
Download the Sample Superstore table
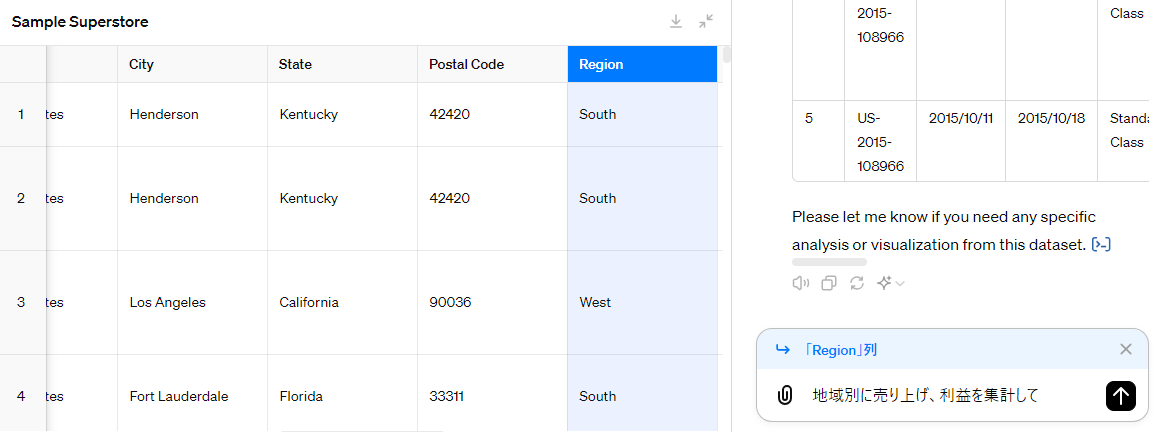tap(676, 21)
